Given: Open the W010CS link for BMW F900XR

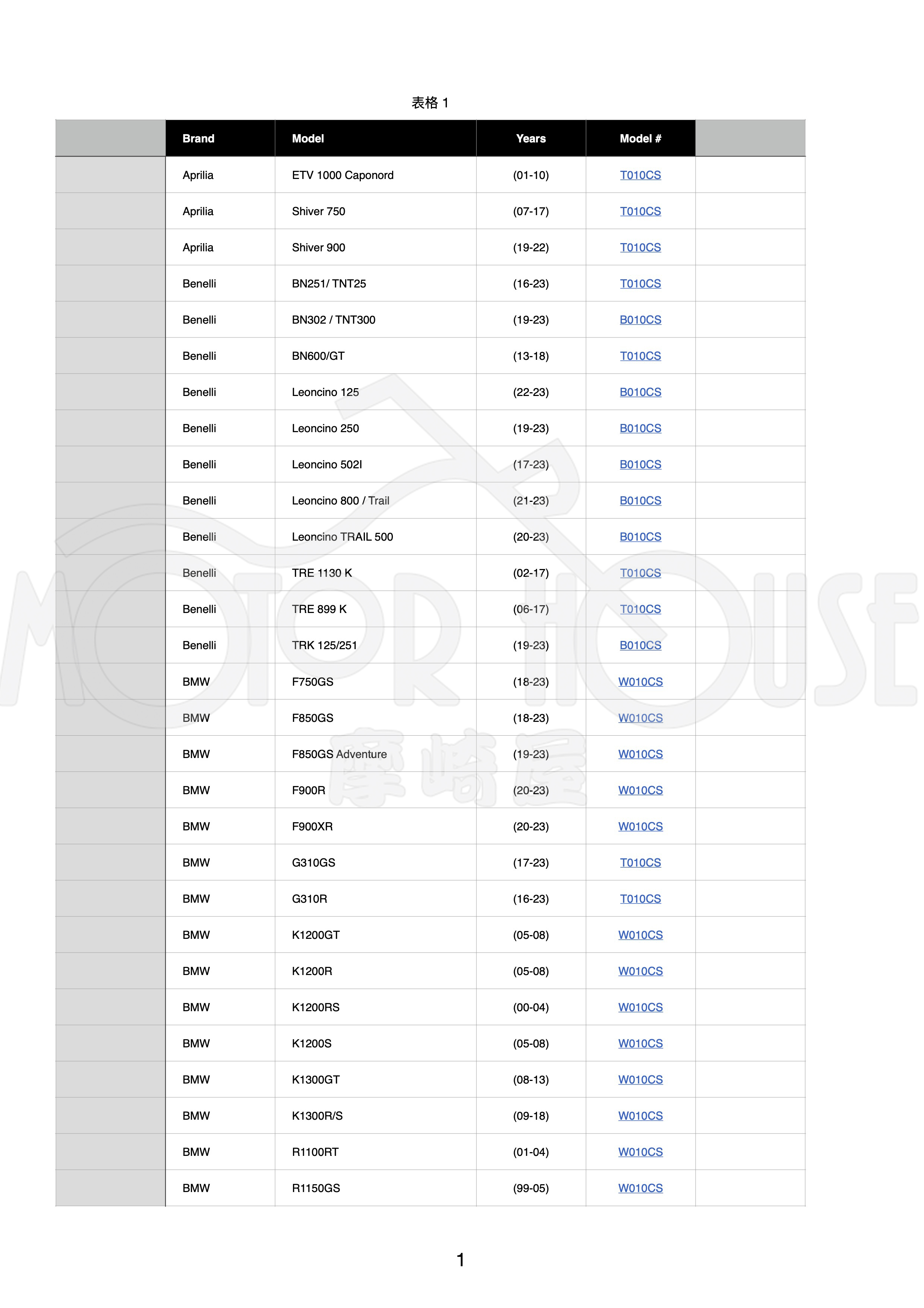Looking at the screenshot, I should coord(640,827).
